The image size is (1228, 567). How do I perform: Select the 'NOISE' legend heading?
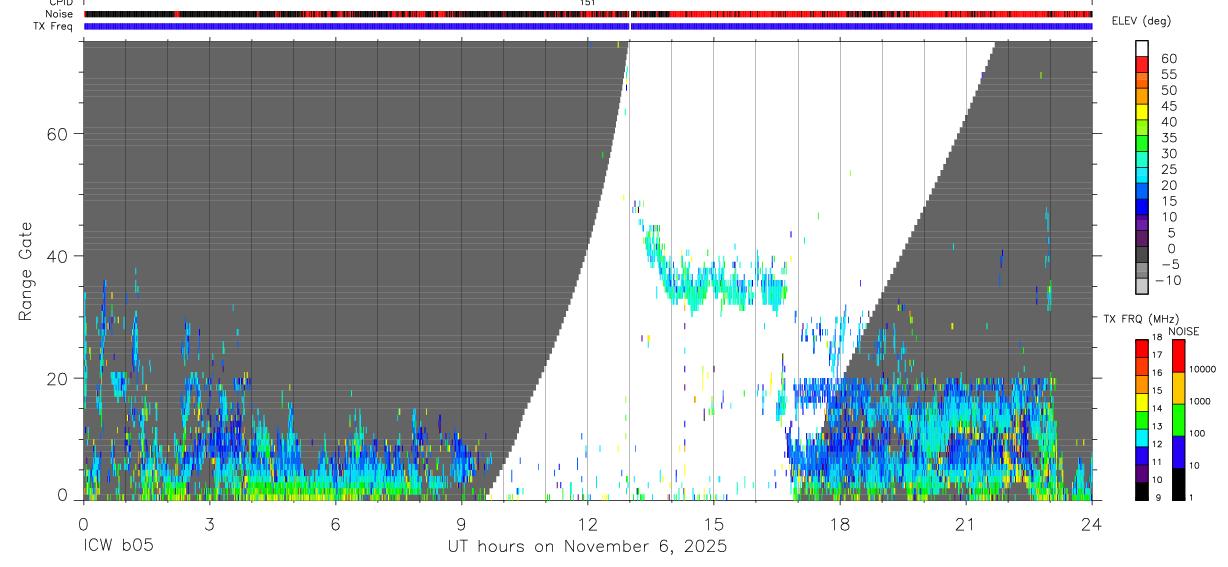click(x=1184, y=332)
